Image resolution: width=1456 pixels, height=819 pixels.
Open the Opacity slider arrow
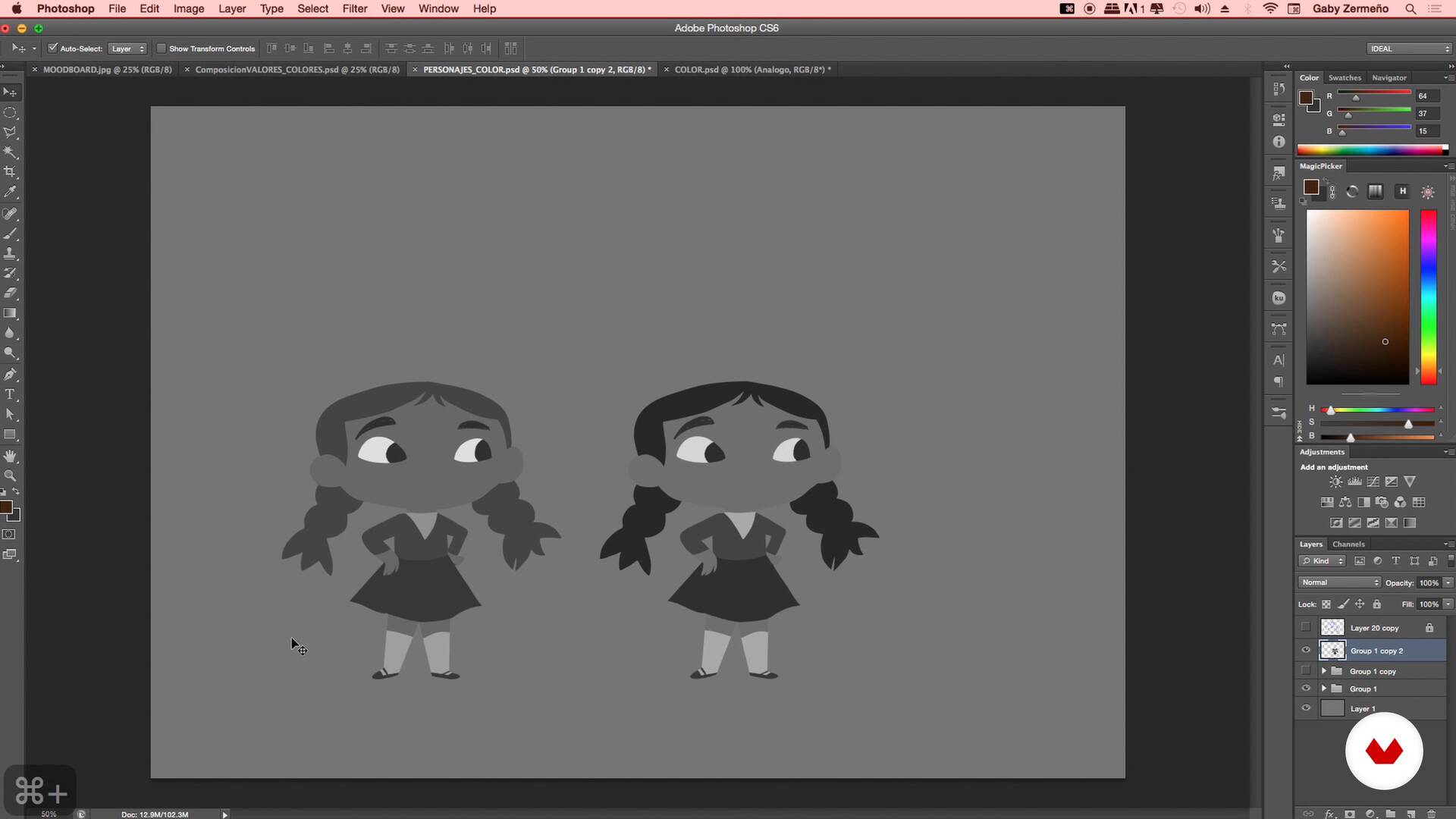1448,582
